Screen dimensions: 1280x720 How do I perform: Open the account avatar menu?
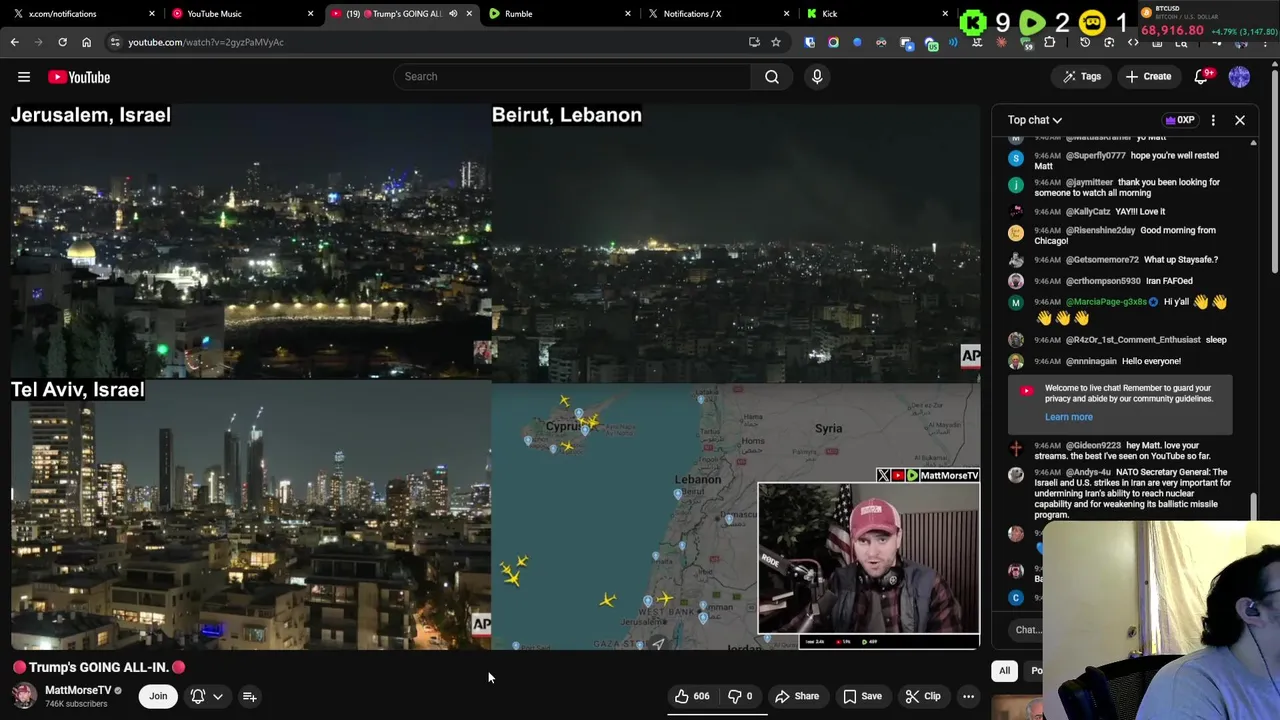click(x=1239, y=77)
